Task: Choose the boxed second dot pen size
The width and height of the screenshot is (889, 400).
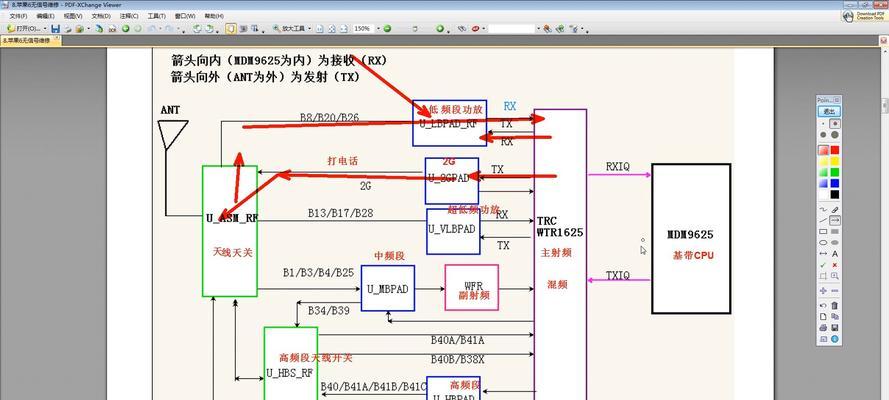Action: coord(835,124)
